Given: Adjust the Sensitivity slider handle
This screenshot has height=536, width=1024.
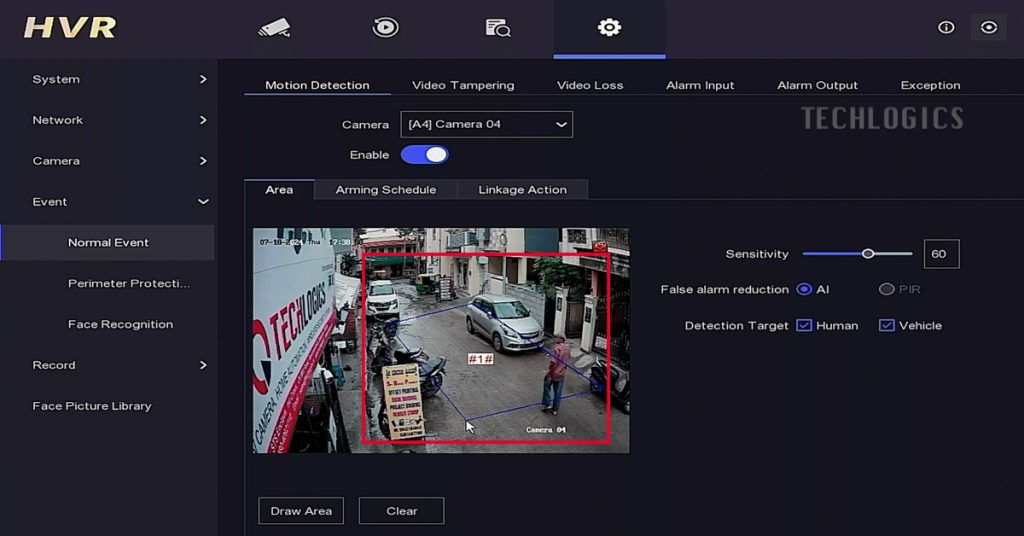Looking at the screenshot, I should 868,254.
